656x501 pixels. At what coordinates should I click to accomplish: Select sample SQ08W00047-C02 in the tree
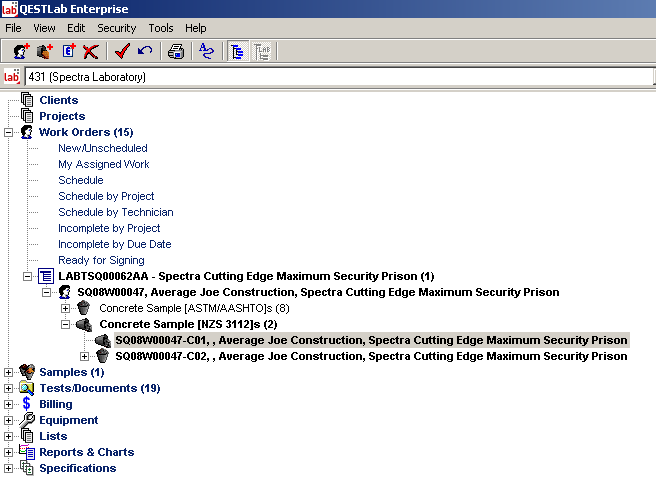tap(371, 356)
